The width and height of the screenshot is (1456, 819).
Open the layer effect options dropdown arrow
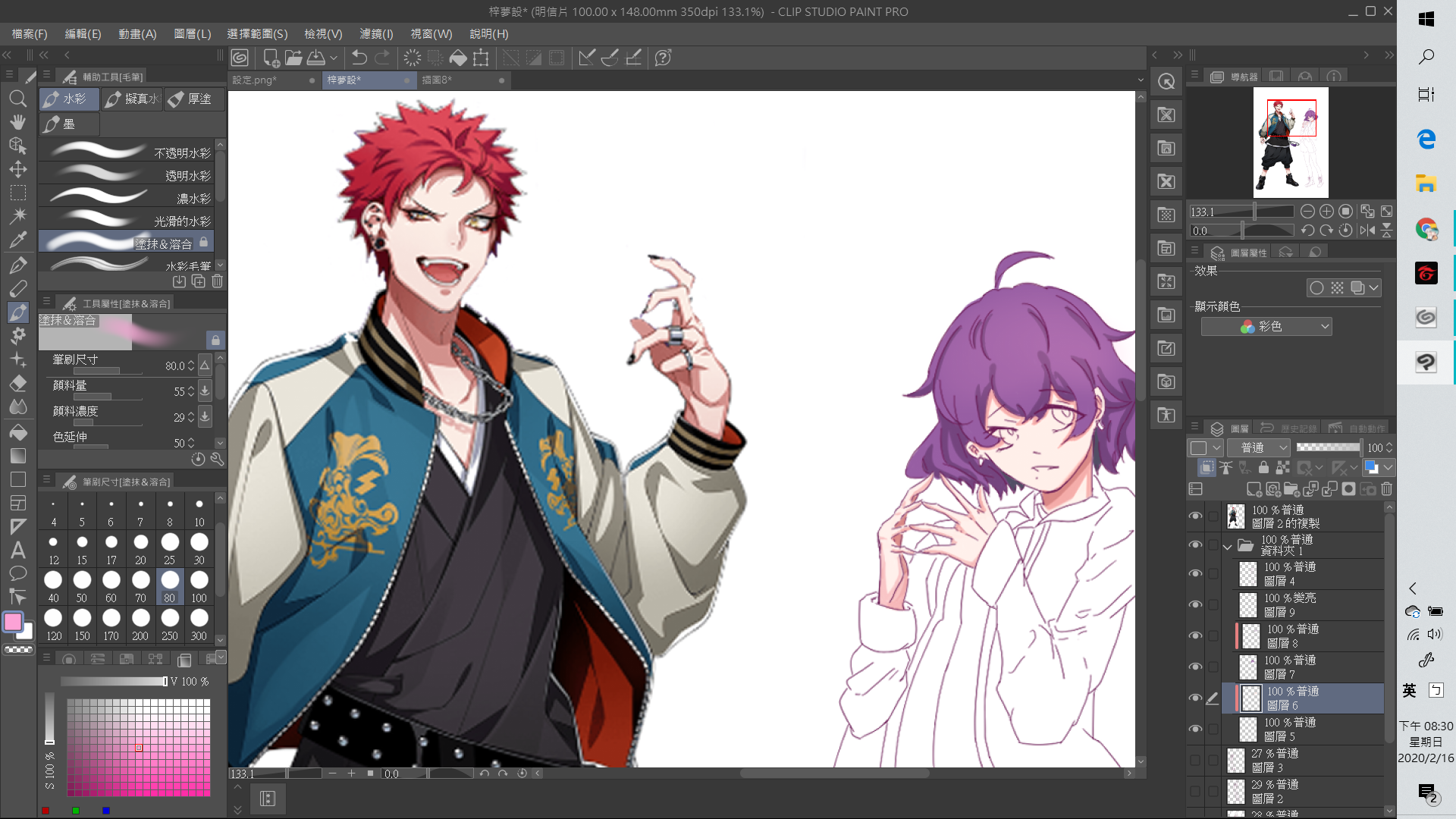[x=1373, y=288]
